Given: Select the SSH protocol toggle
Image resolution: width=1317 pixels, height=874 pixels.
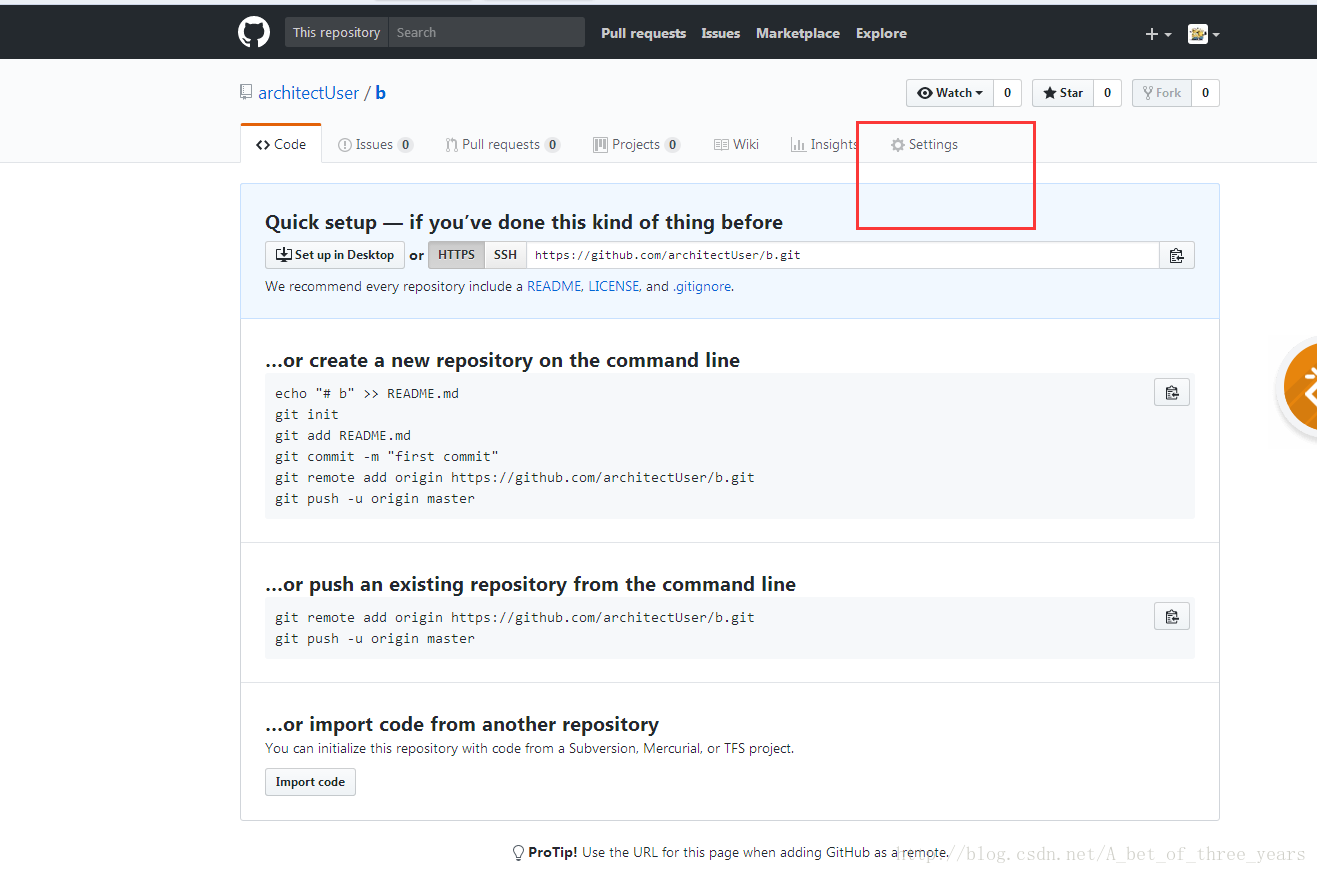Looking at the screenshot, I should [506, 255].
